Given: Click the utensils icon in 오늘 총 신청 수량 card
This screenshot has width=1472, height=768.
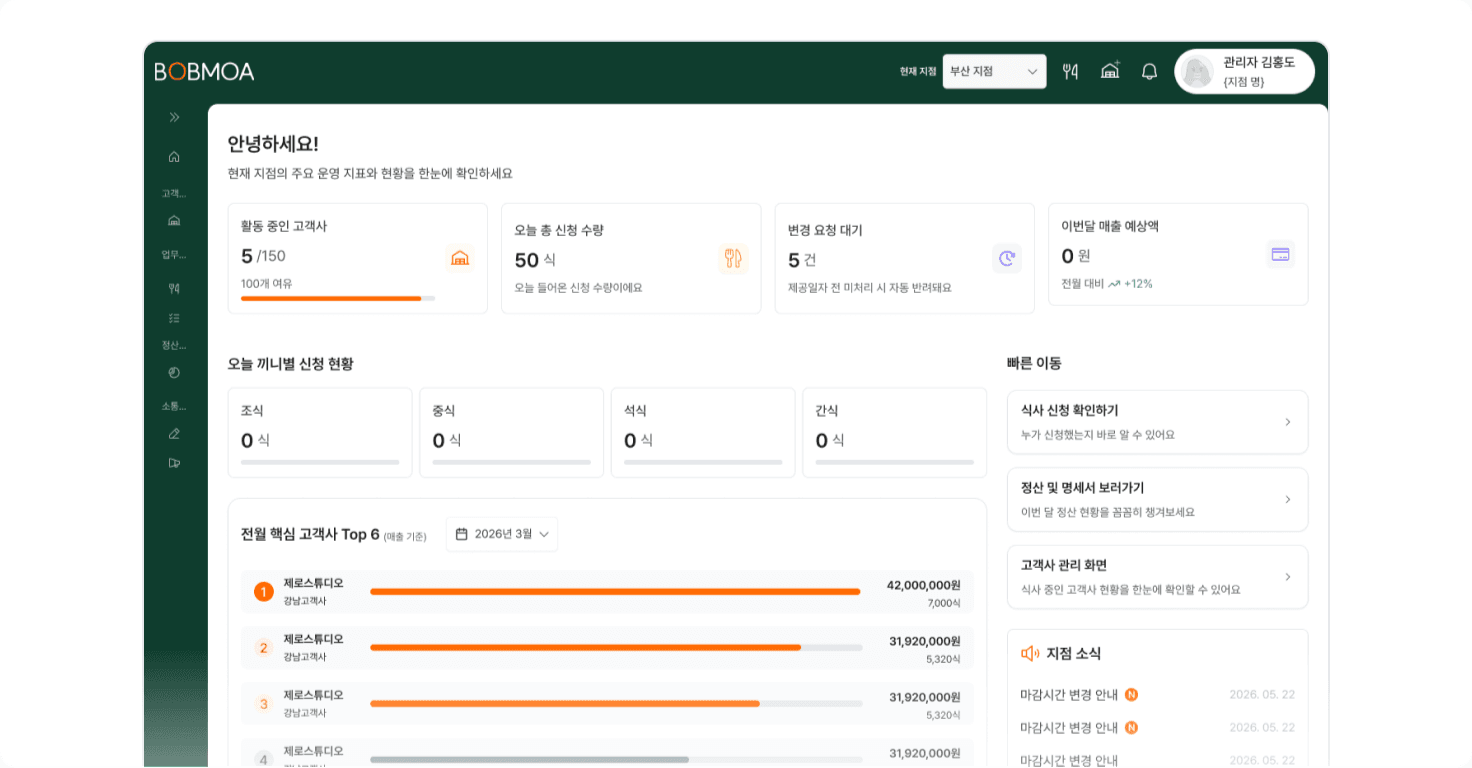Looking at the screenshot, I should point(733,258).
